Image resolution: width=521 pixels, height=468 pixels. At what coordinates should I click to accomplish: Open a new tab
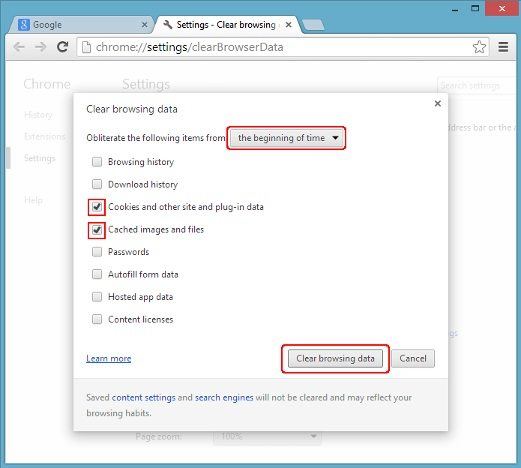[x=313, y=25]
